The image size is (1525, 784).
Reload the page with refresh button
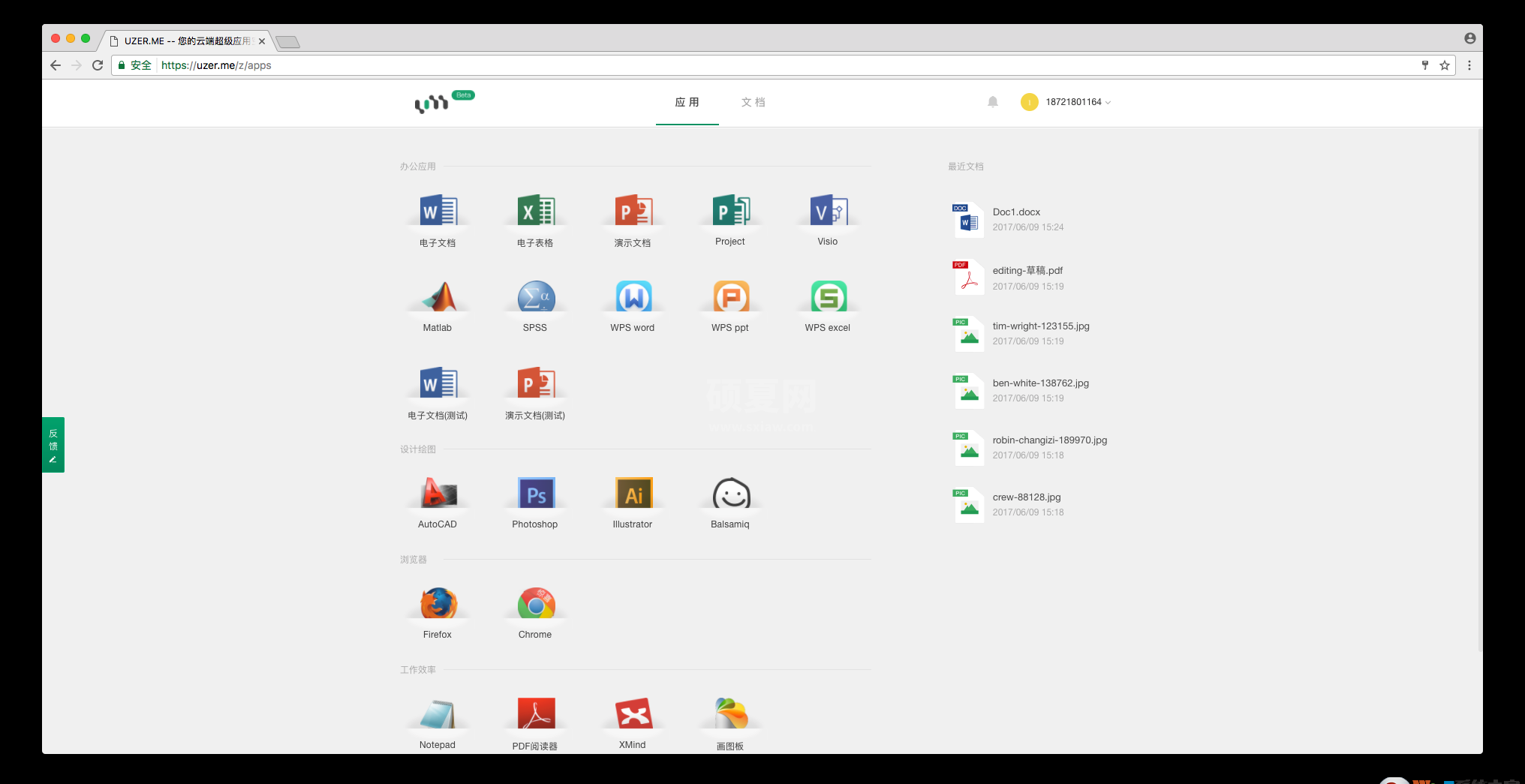[98, 65]
